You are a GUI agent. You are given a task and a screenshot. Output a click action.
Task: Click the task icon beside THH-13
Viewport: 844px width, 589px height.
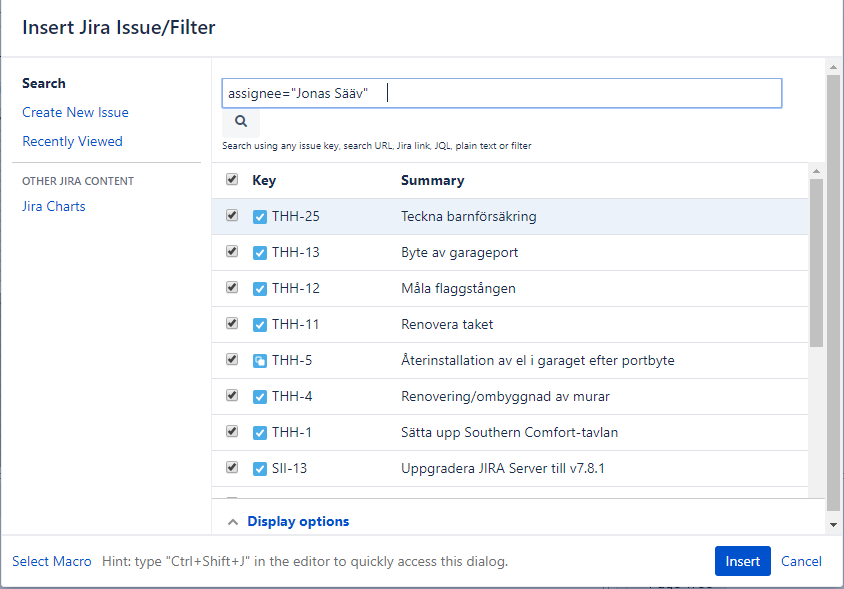pos(259,253)
